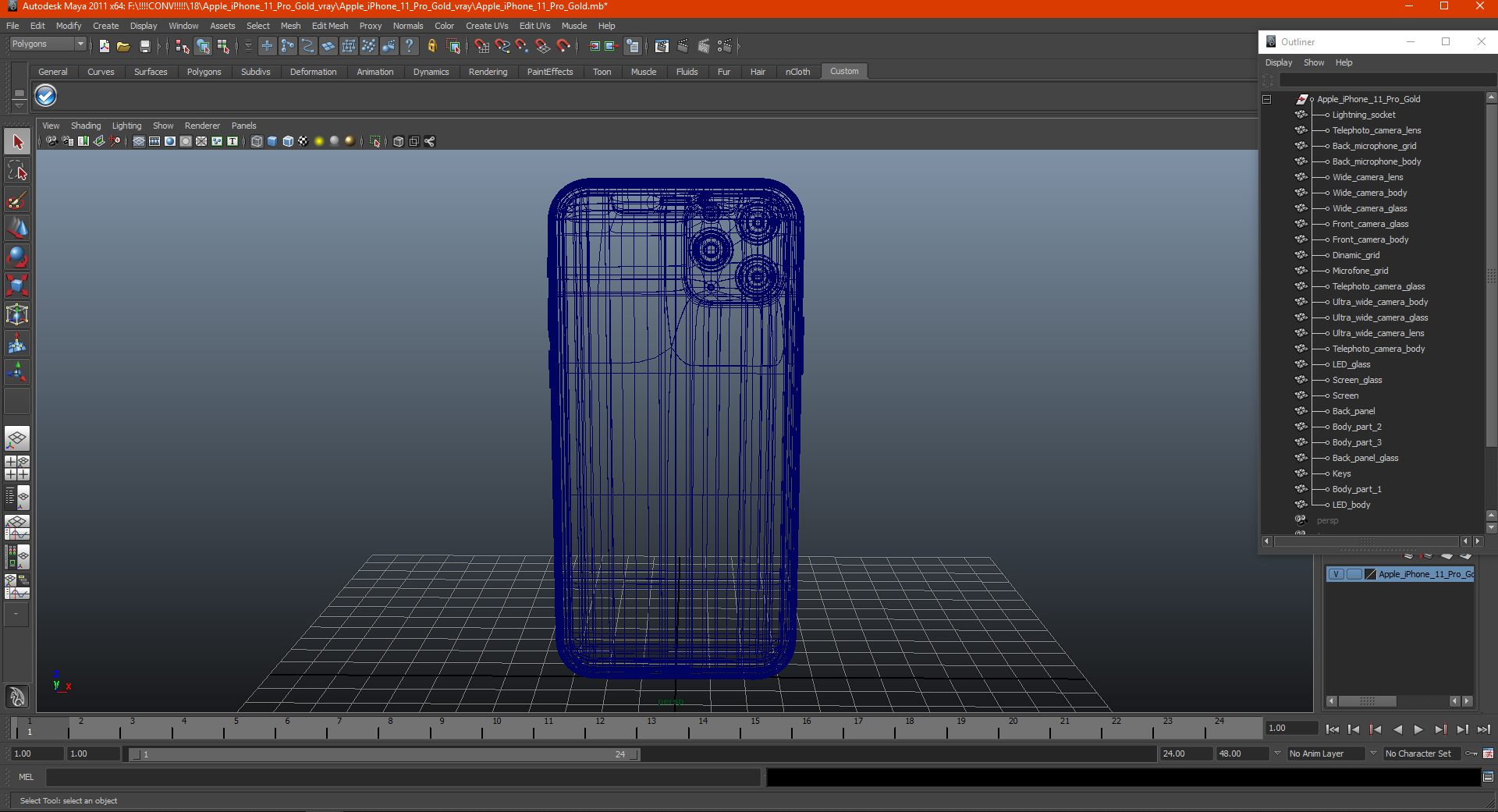Click frame 12 on the time slider
The image size is (1498, 812).
(x=599, y=729)
